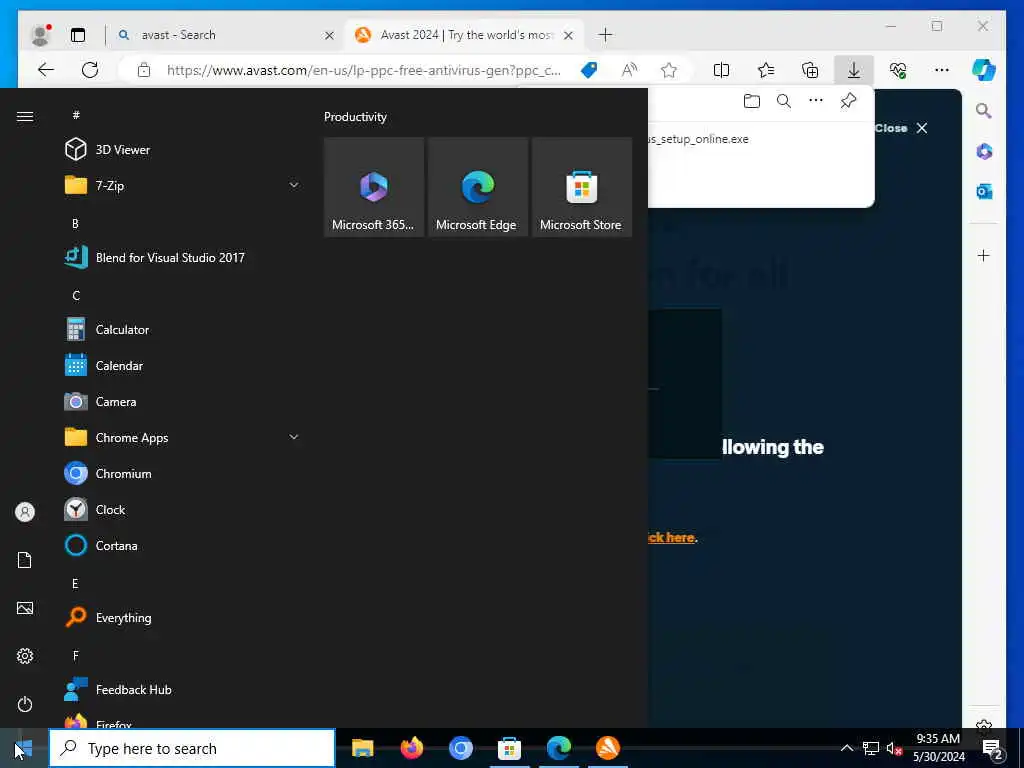Pin the Downloads panel

pyautogui.click(x=848, y=101)
